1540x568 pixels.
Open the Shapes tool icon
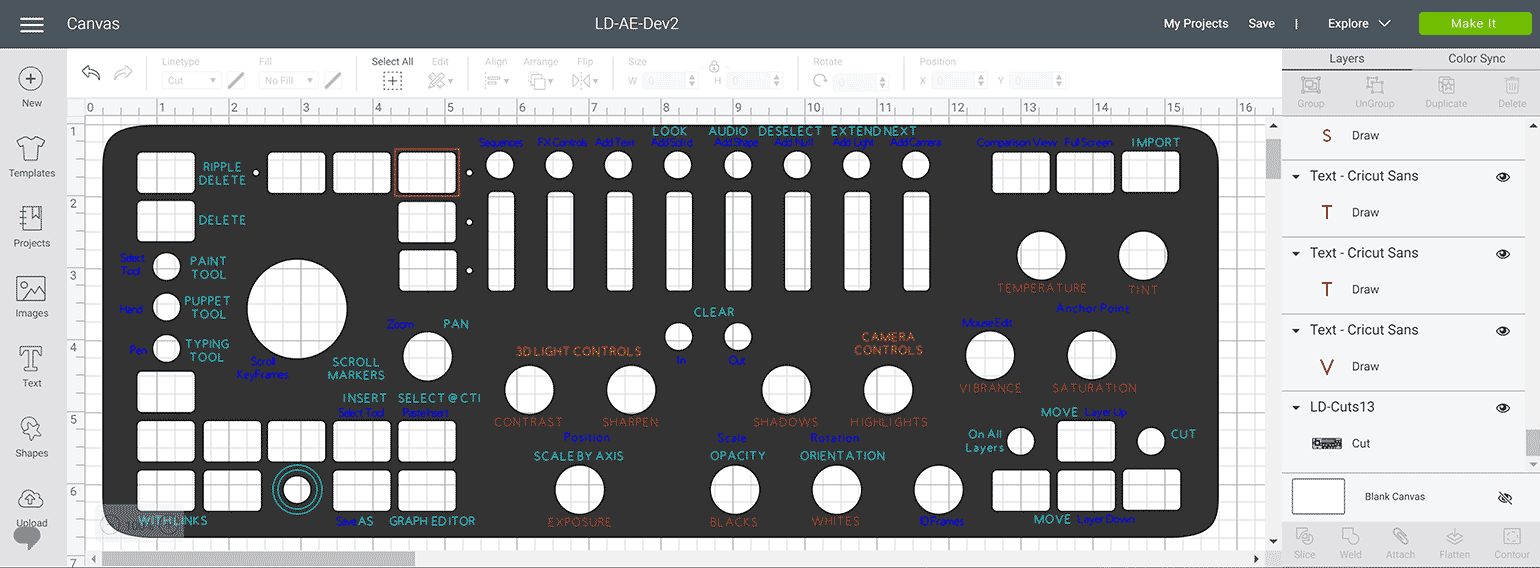coord(32,429)
